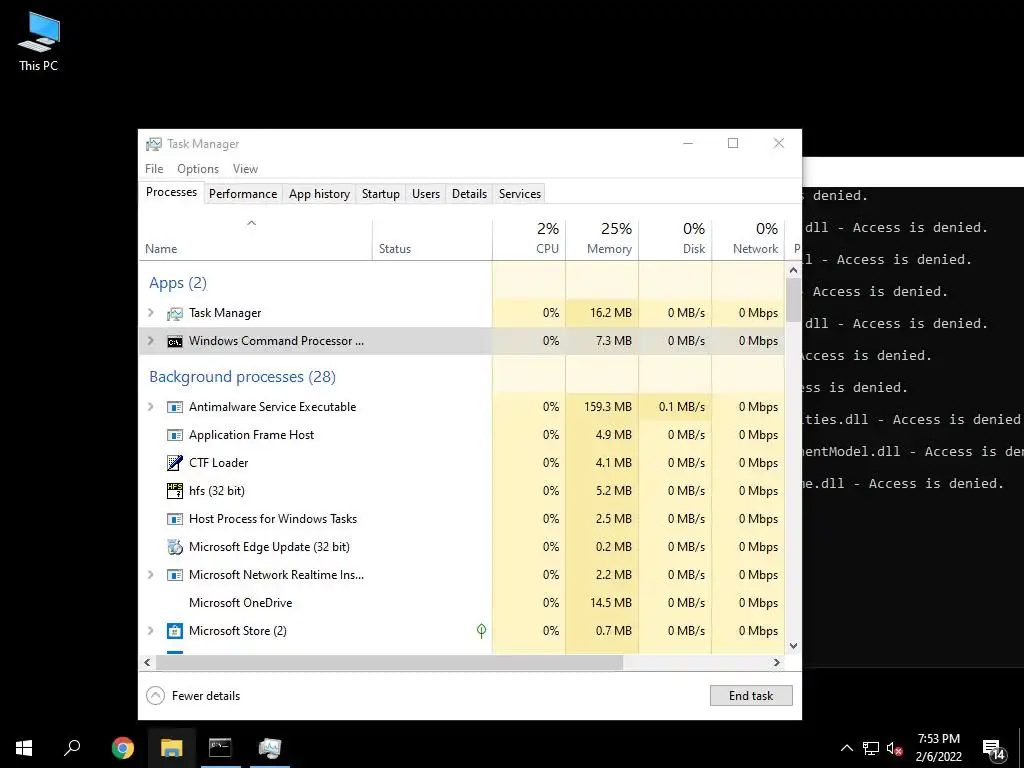Open taskbar search magnifier
The height and width of the screenshot is (768, 1024).
[72, 748]
